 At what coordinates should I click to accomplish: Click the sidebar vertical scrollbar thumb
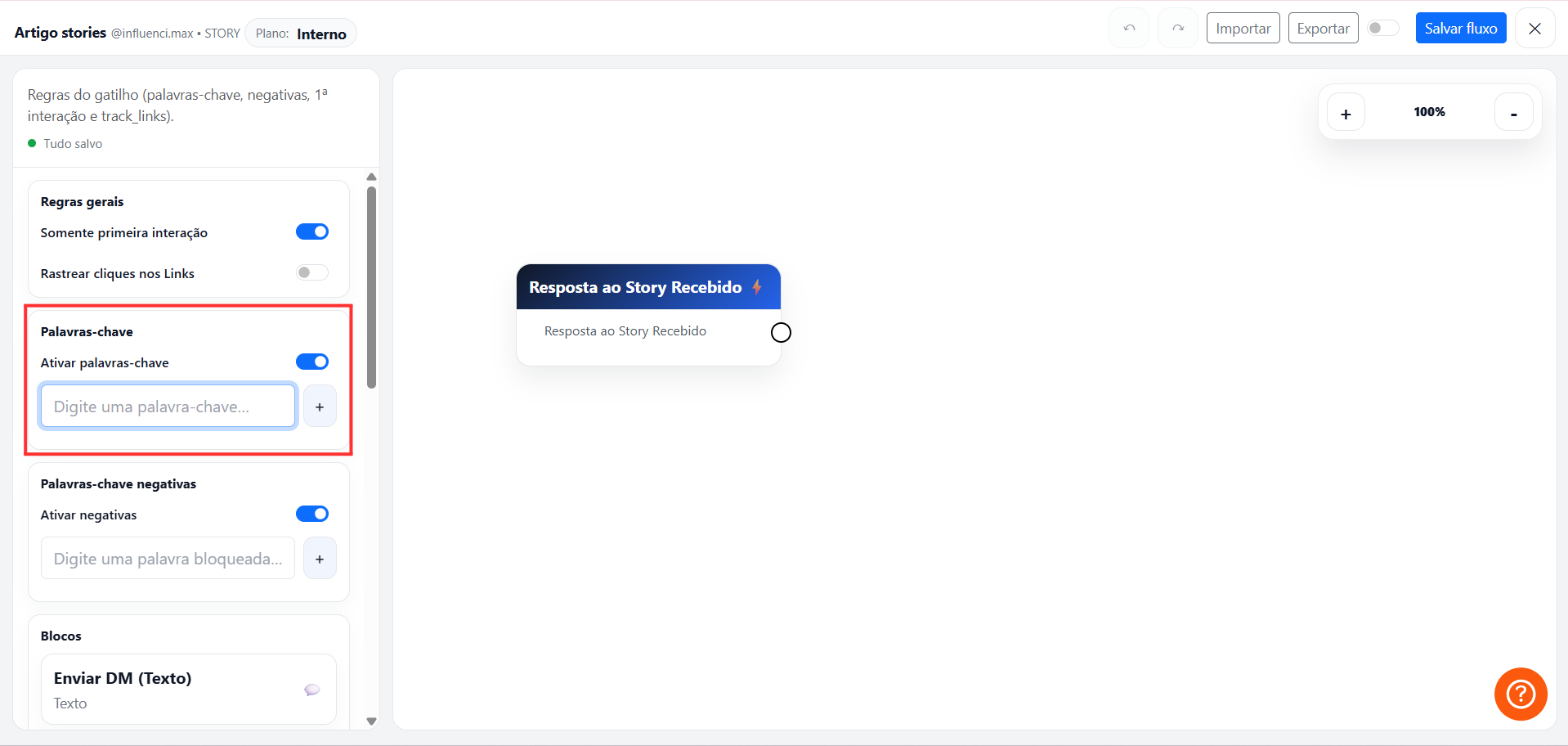point(371,288)
